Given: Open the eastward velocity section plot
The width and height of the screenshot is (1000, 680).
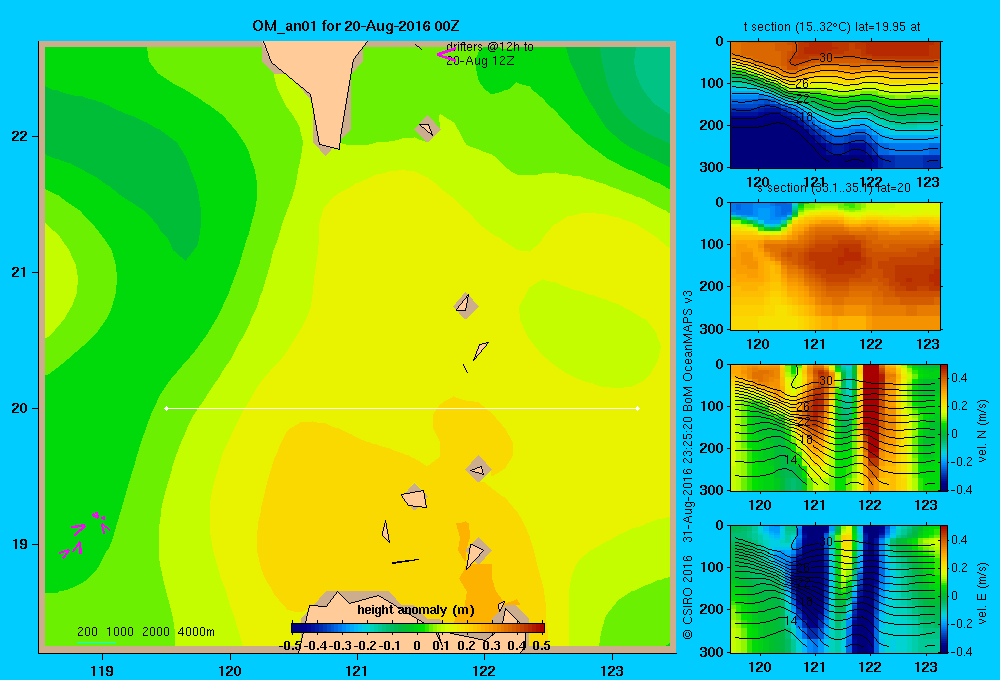Looking at the screenshot, I should (x=835, y=588).
